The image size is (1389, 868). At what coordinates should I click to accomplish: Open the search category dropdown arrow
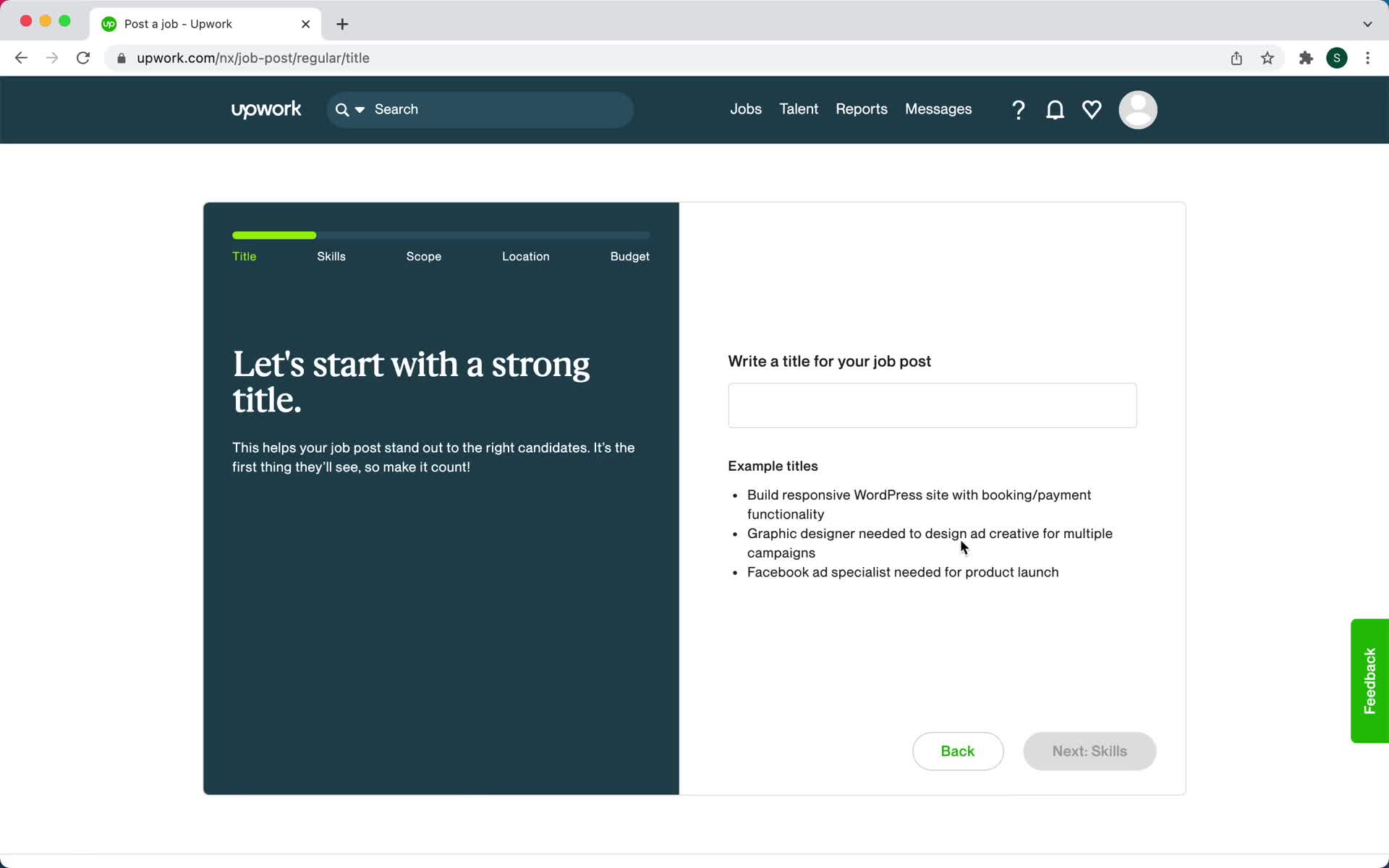[360, 110]
